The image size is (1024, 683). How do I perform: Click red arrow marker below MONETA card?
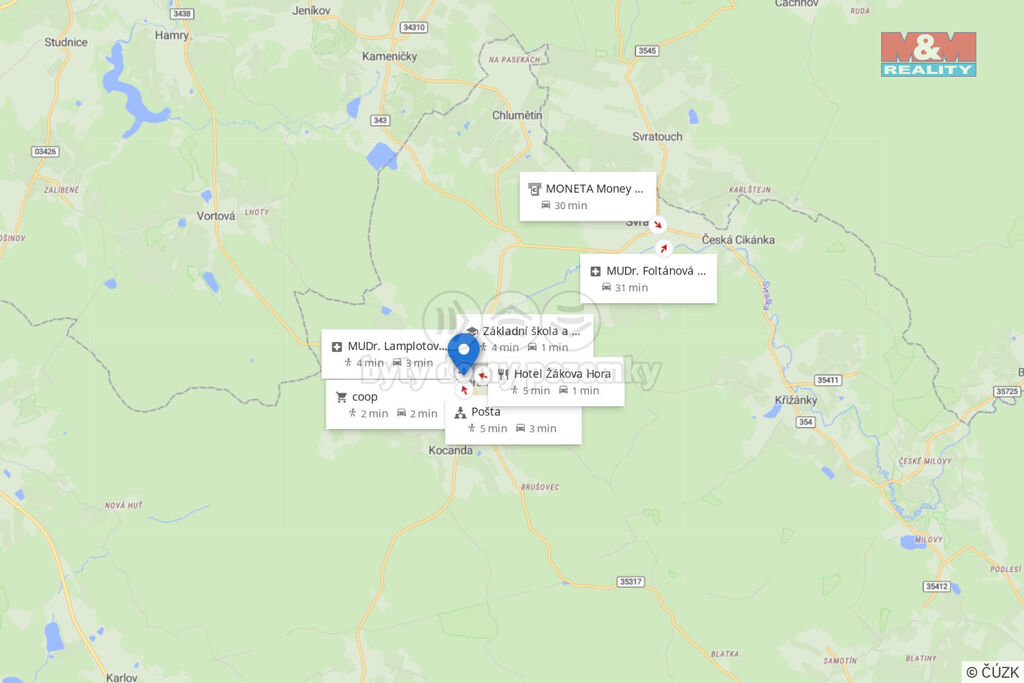click(x=658, y=225)
